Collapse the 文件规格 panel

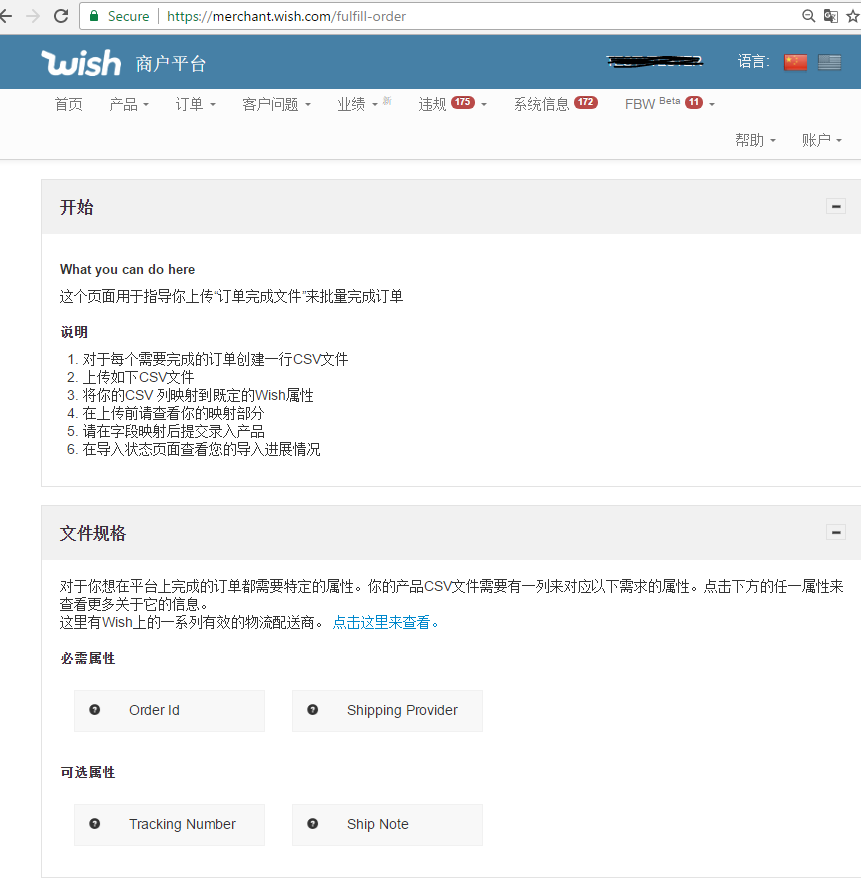point(836,532)
